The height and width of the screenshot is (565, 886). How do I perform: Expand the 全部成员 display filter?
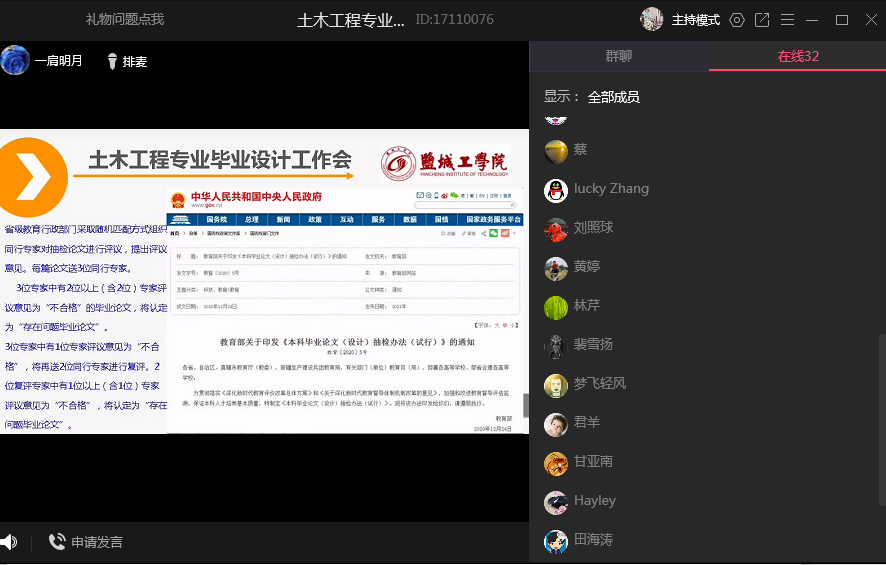[x=613, y=97]
